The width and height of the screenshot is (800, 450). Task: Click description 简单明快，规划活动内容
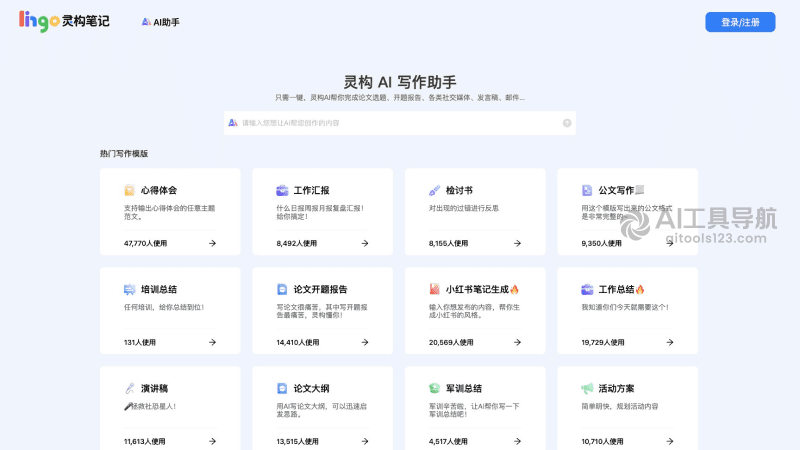(x=620, y=406)
